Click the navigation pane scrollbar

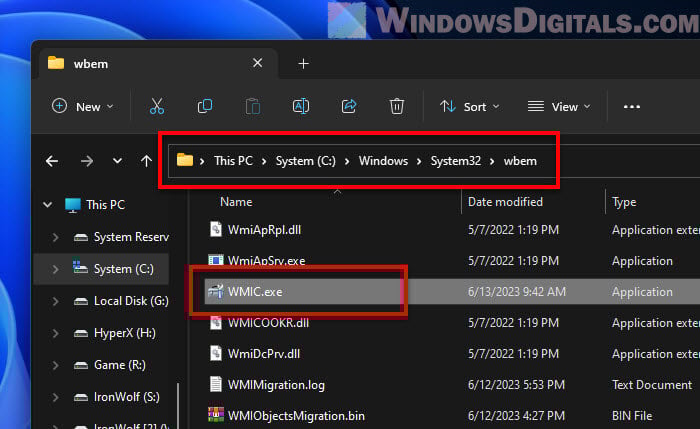click(178, 405)
